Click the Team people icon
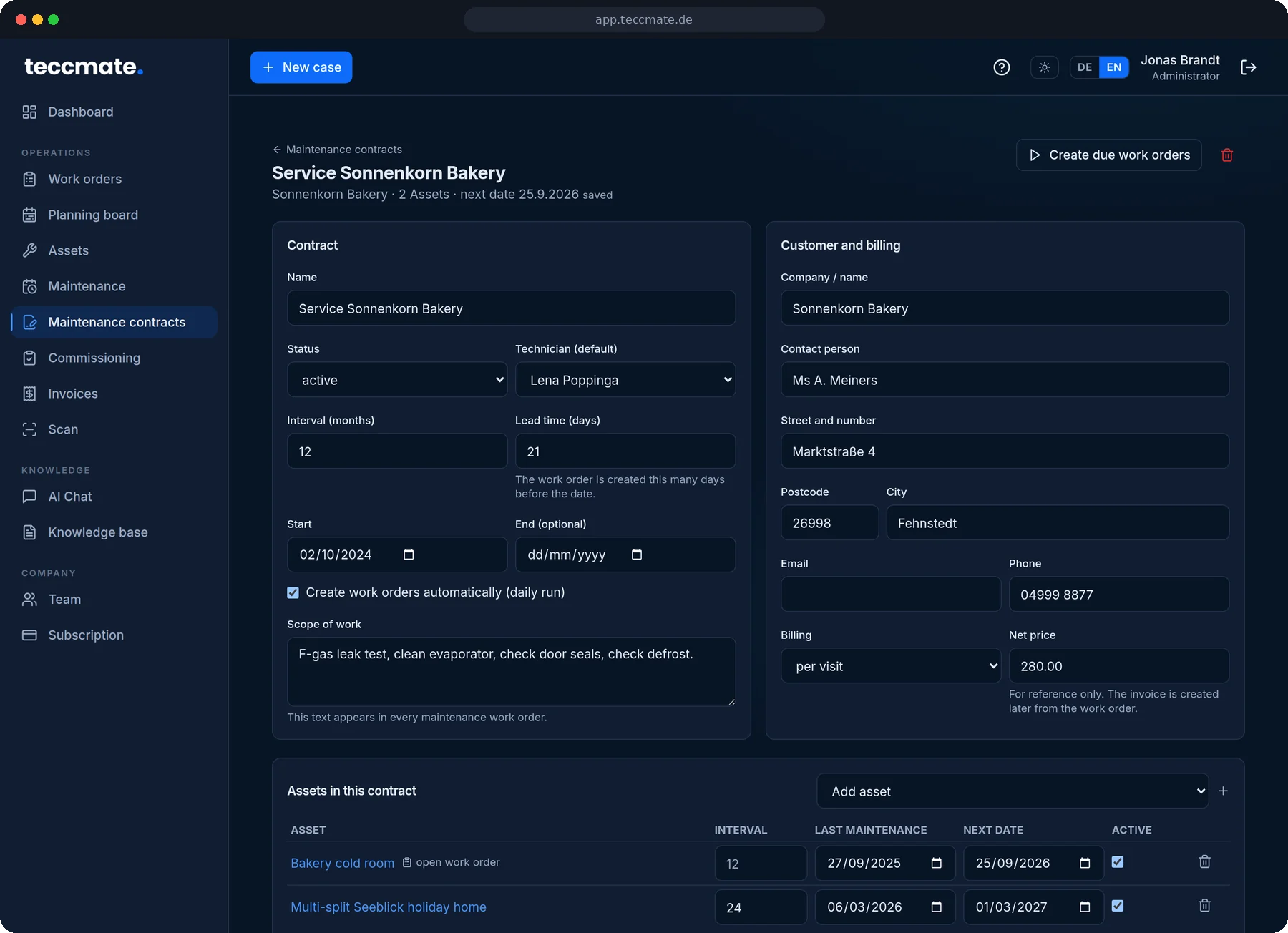 [x=29, y=600]
